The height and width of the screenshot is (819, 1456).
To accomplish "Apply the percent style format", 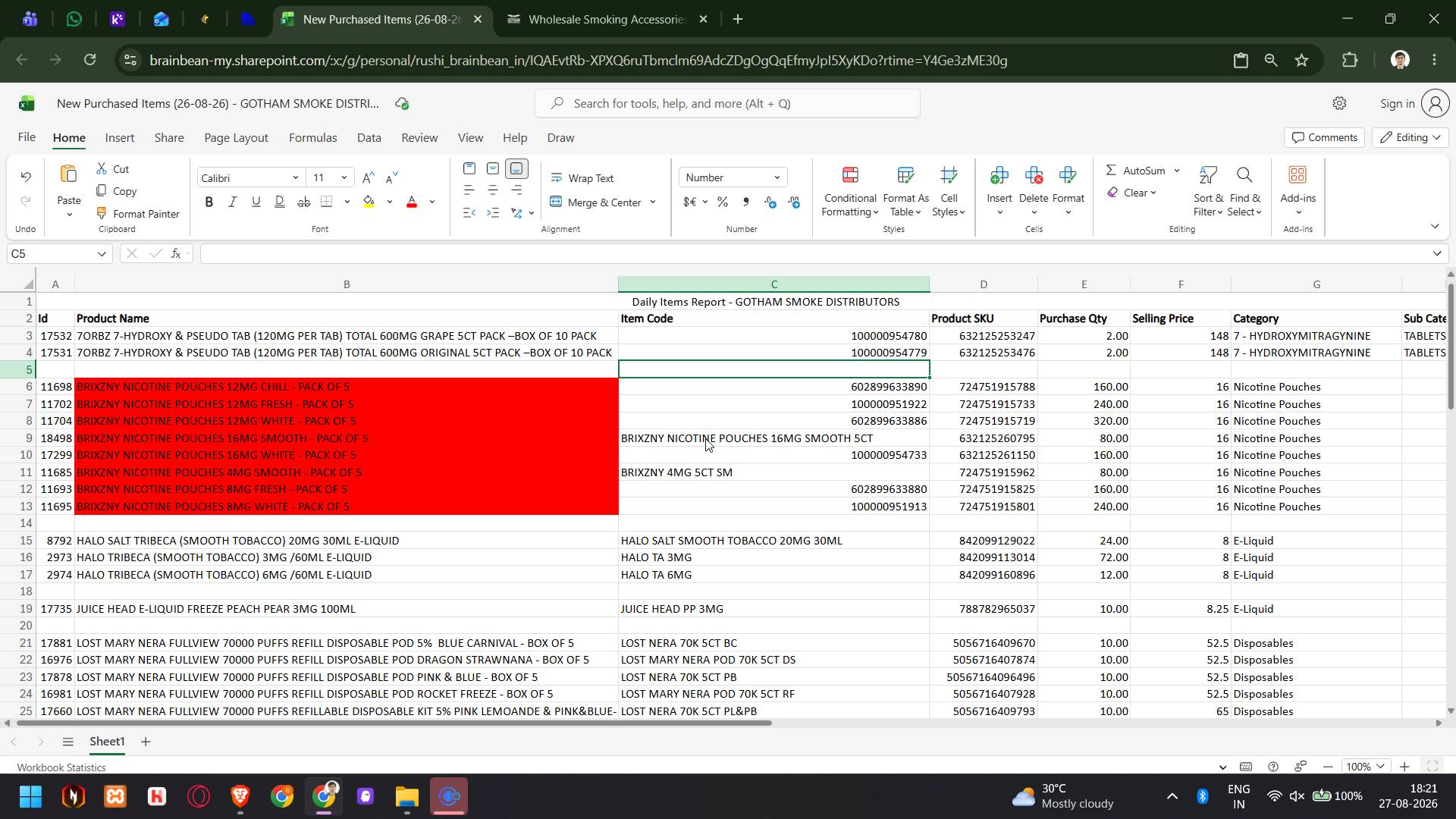I will pos(723,202).
